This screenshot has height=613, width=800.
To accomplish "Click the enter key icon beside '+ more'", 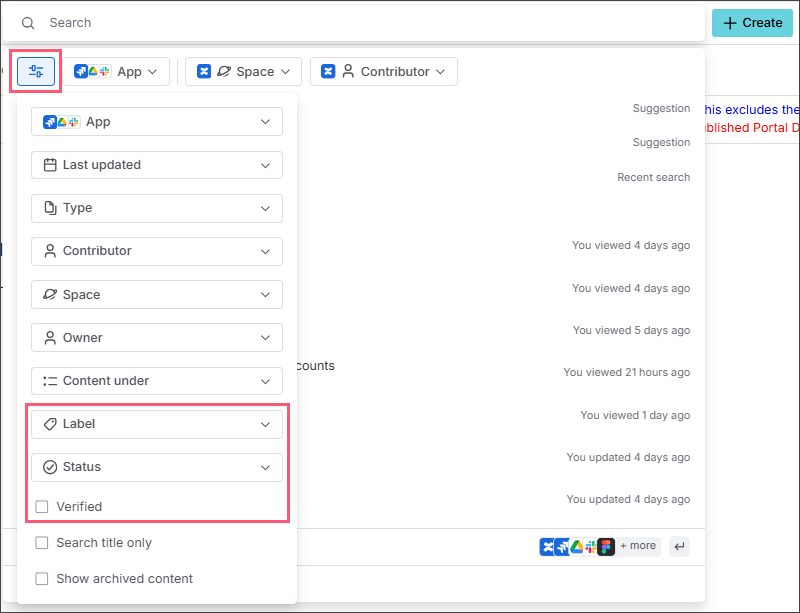I will coord(679,546).
